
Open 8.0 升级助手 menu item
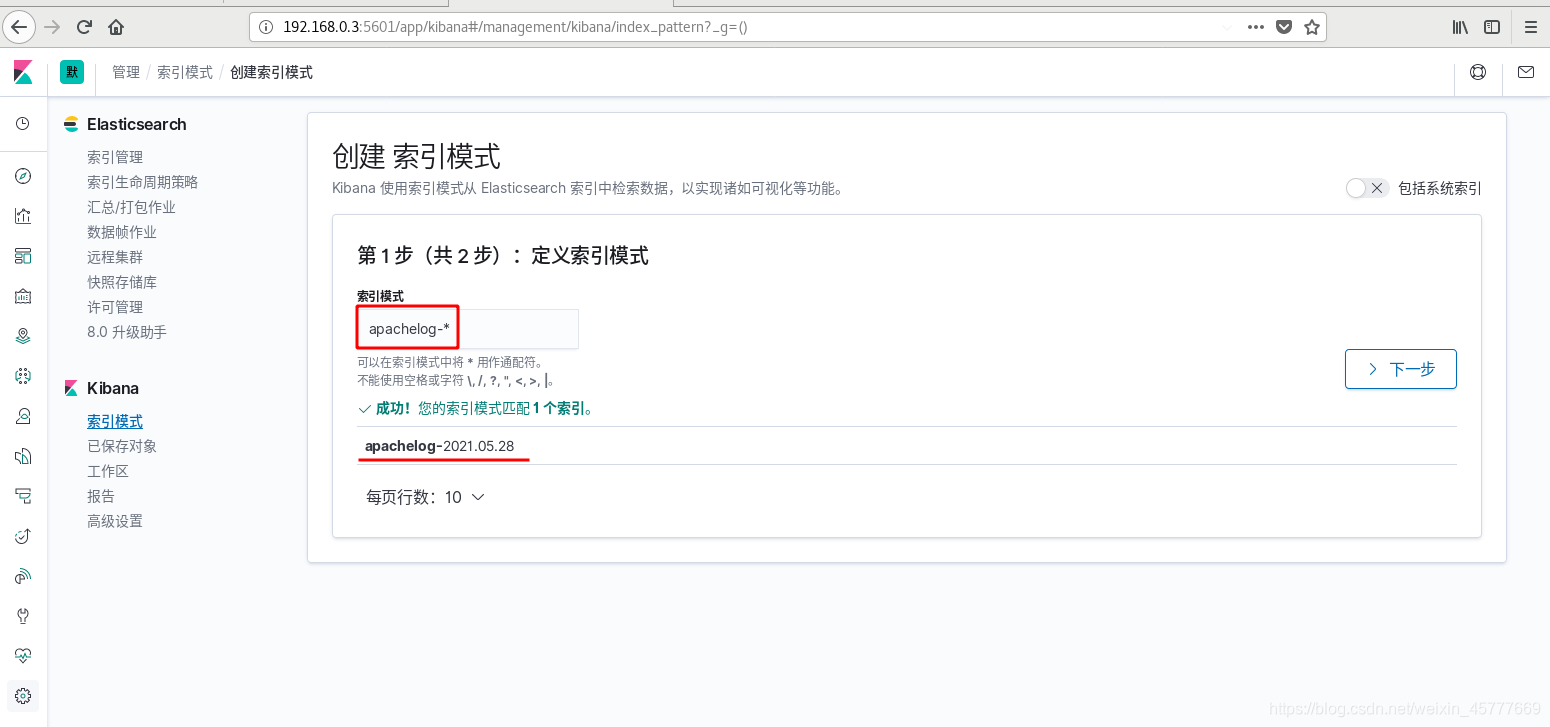coord(127,332)
